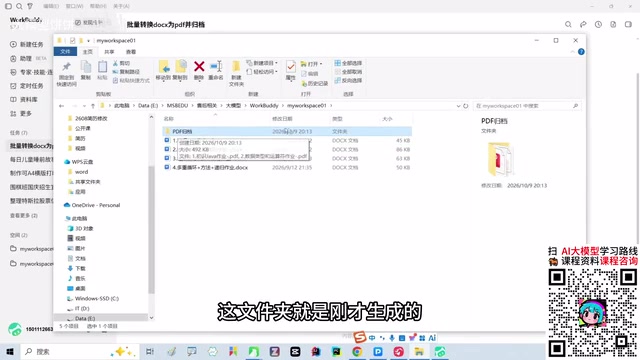Image resolution: width=640 pixels, height=360 pixels.
Task: Click the address bar Refresh icon
Action: coord(466,106)
